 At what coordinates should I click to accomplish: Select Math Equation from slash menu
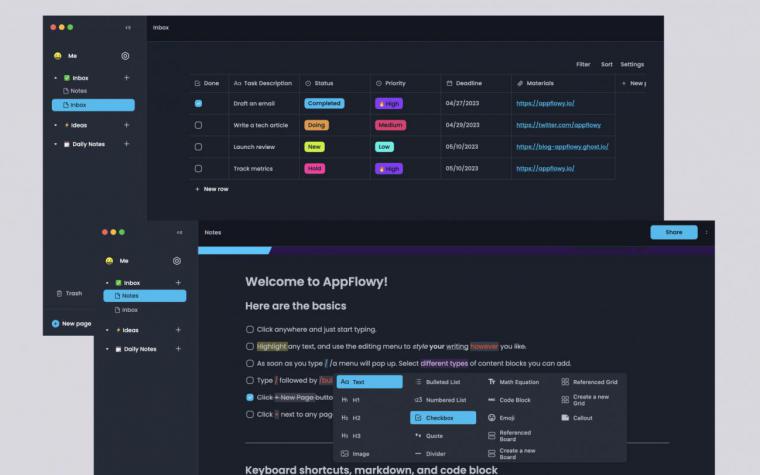(514, 382)
